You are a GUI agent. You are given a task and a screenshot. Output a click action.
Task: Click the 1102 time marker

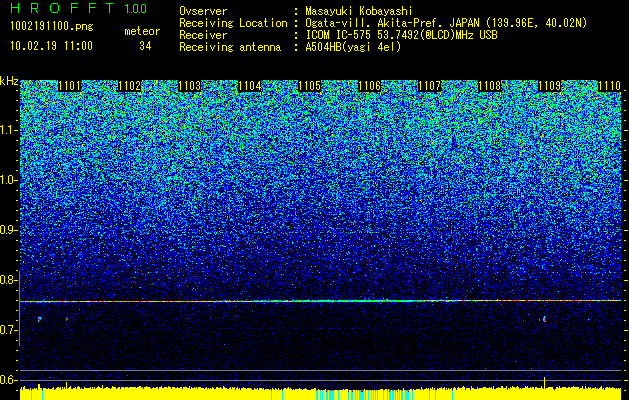coord(130,86)
